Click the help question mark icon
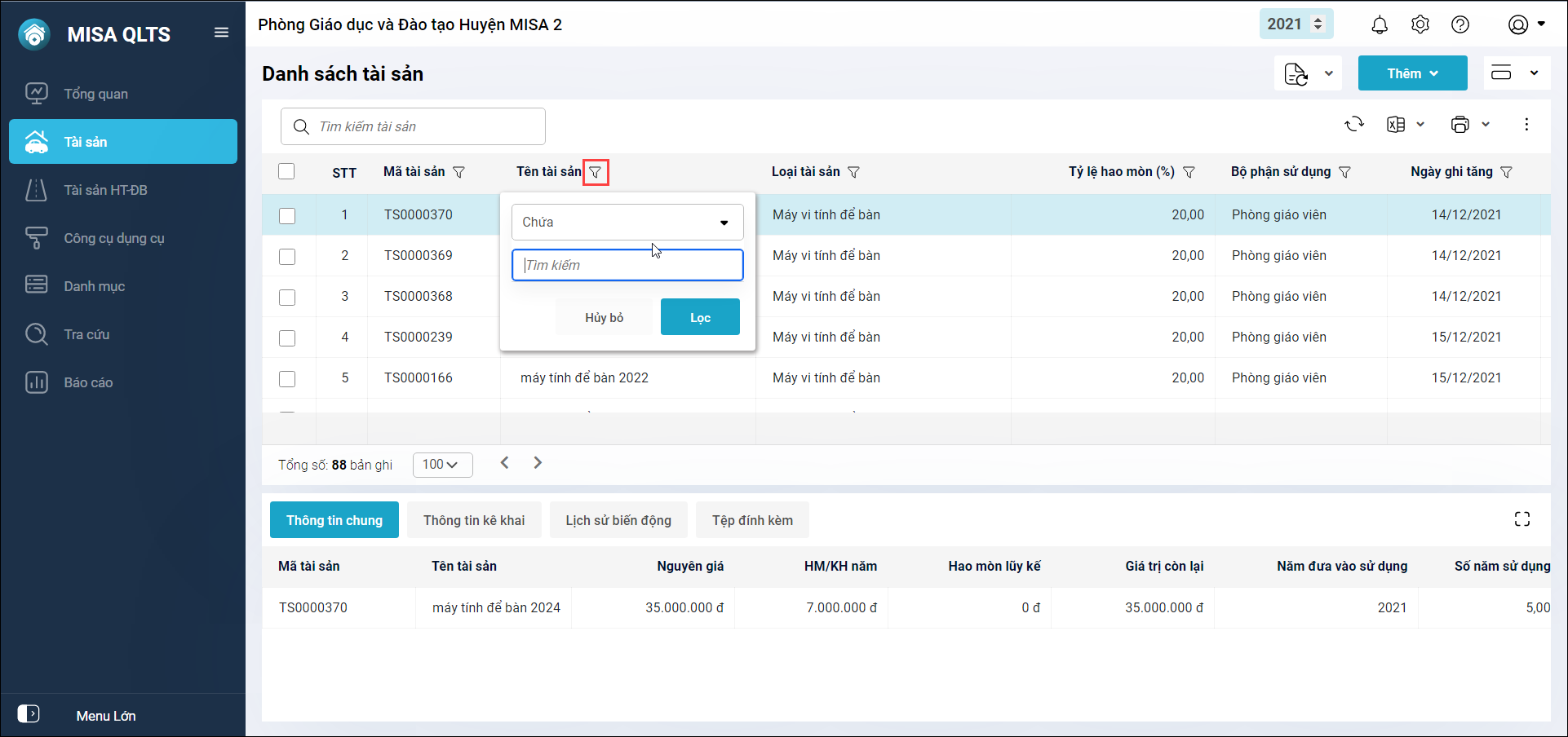The width and height of the screenshot is (1568, 737). point(1460,24)
